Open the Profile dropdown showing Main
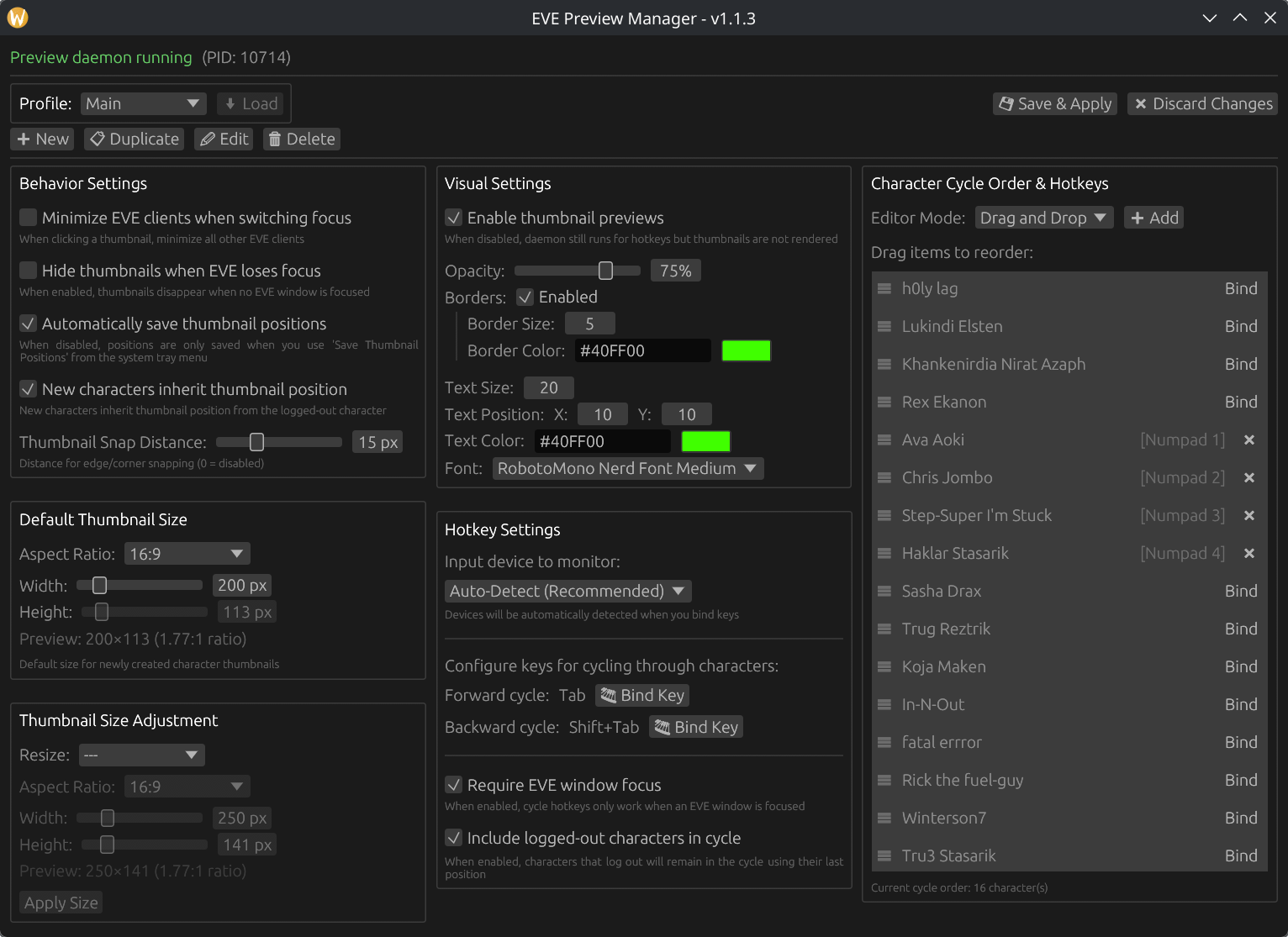This screenshot has height=937, width=1288. 144,103
